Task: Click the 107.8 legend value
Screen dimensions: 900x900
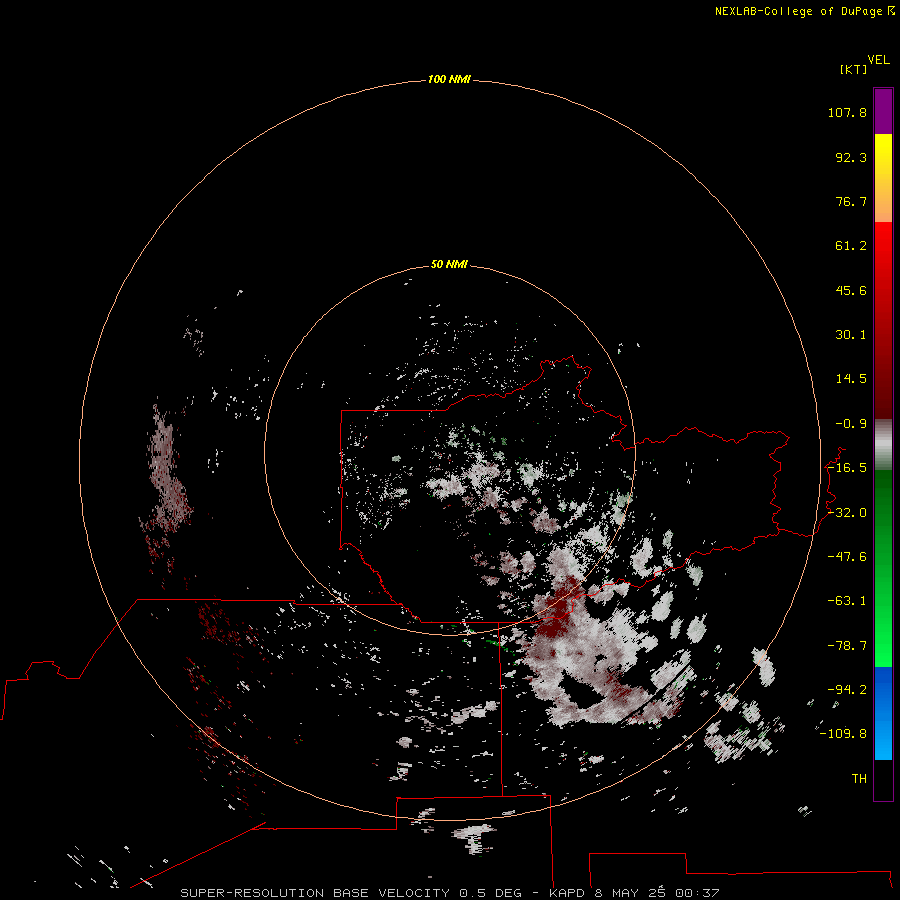Action: pos(847,112)
